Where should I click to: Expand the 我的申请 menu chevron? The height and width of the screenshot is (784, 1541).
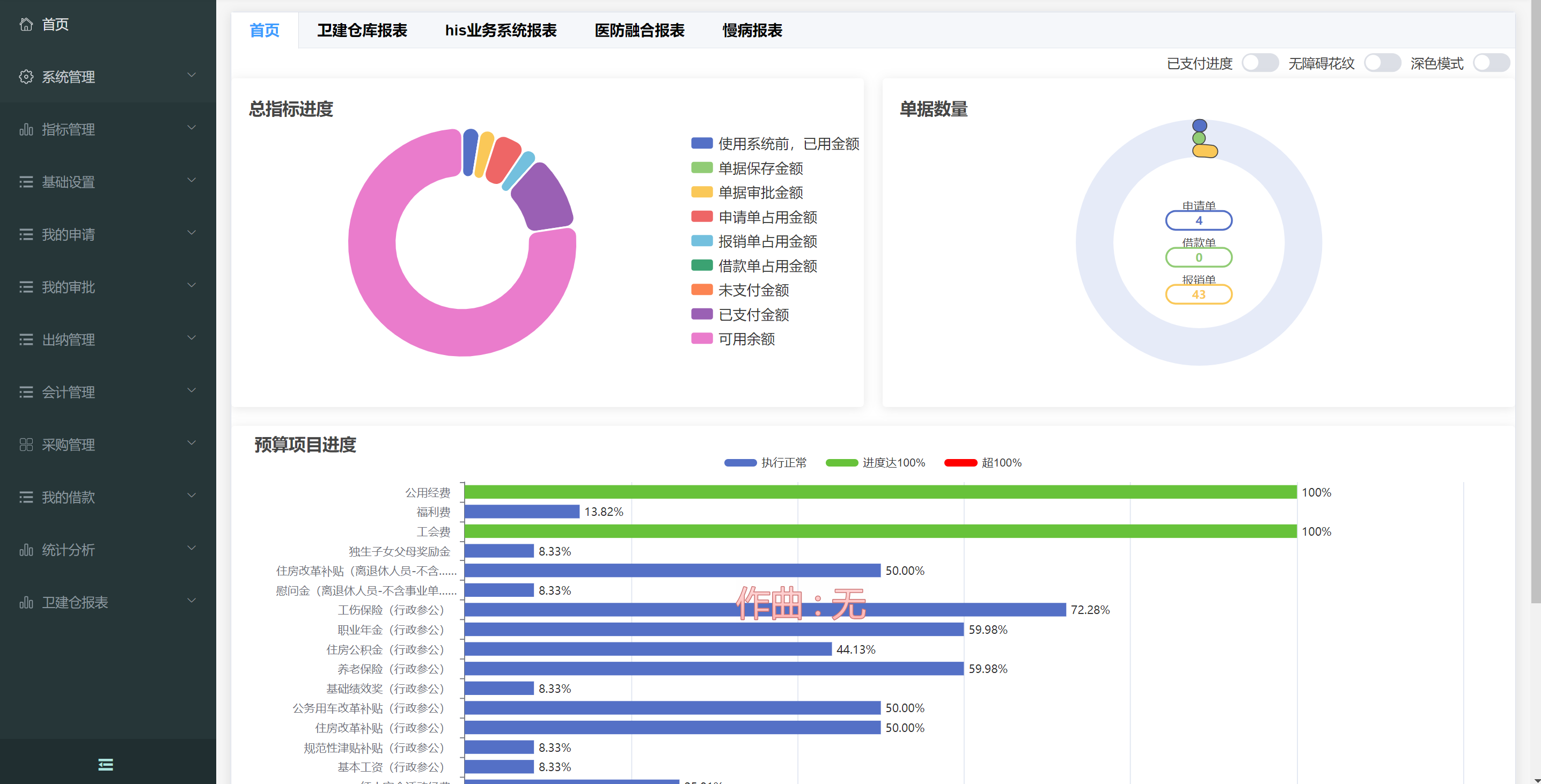[x=192, y=233]
